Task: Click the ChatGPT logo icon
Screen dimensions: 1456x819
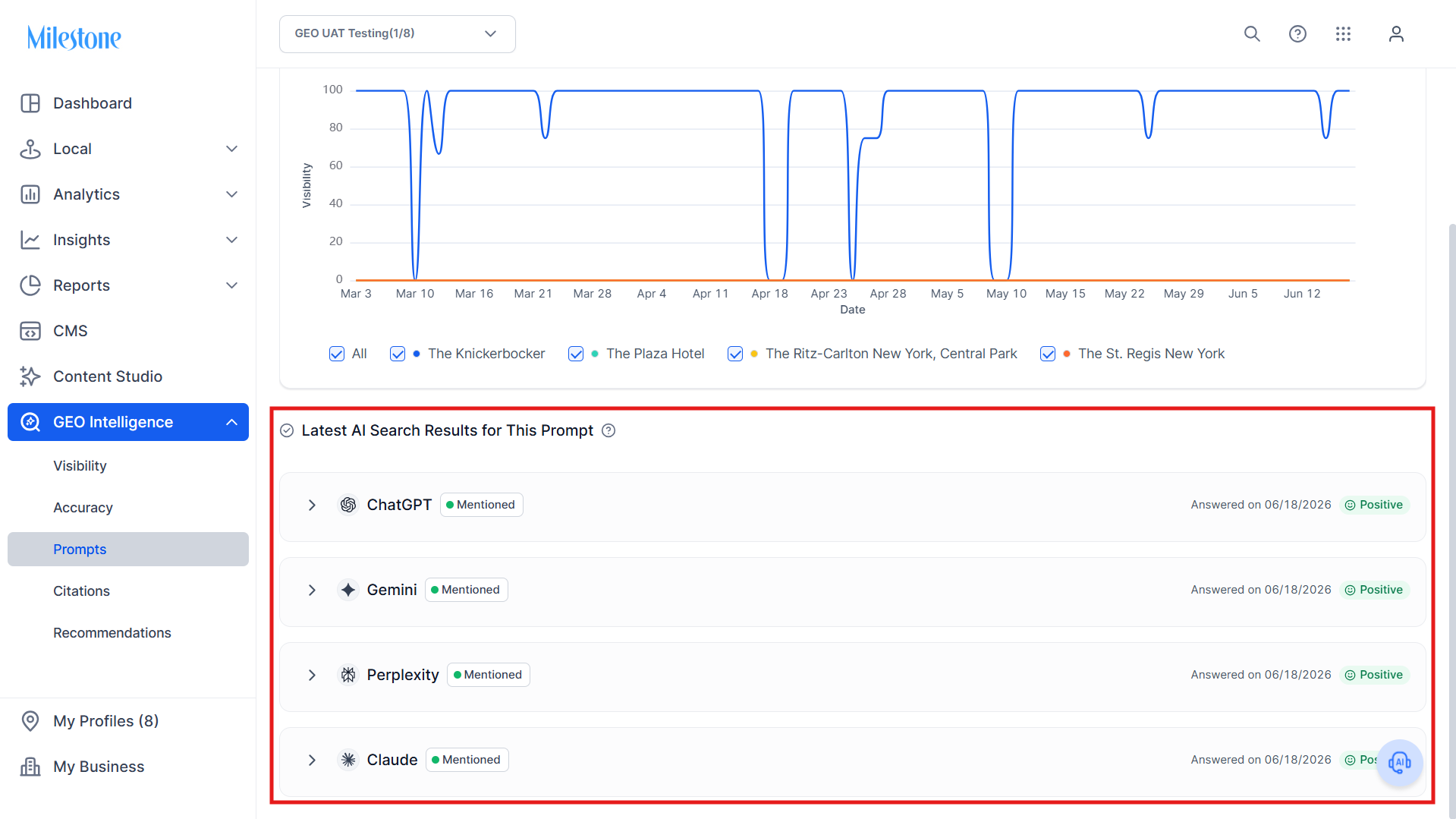Action: click(348, 505)
